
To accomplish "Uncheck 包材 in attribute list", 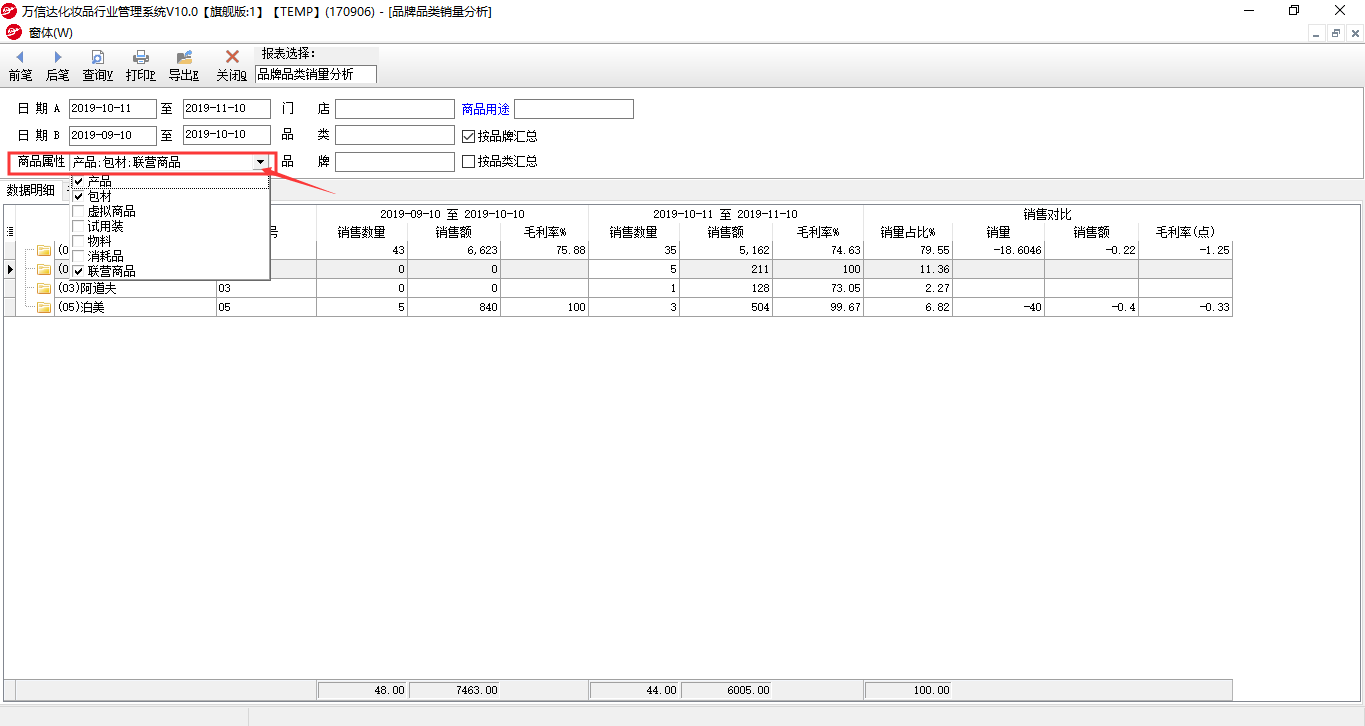I will (x=79, y=197).
